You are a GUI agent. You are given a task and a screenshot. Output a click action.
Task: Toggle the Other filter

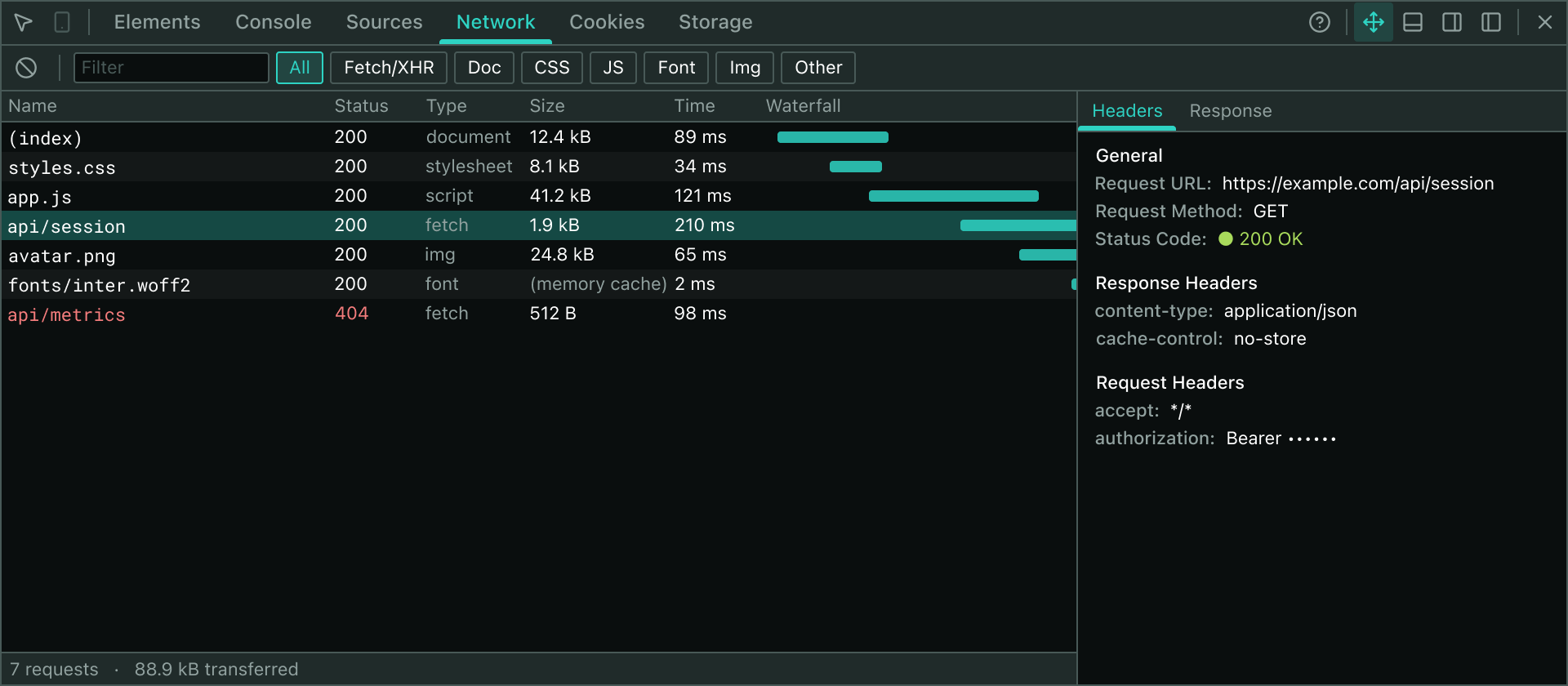818,68
